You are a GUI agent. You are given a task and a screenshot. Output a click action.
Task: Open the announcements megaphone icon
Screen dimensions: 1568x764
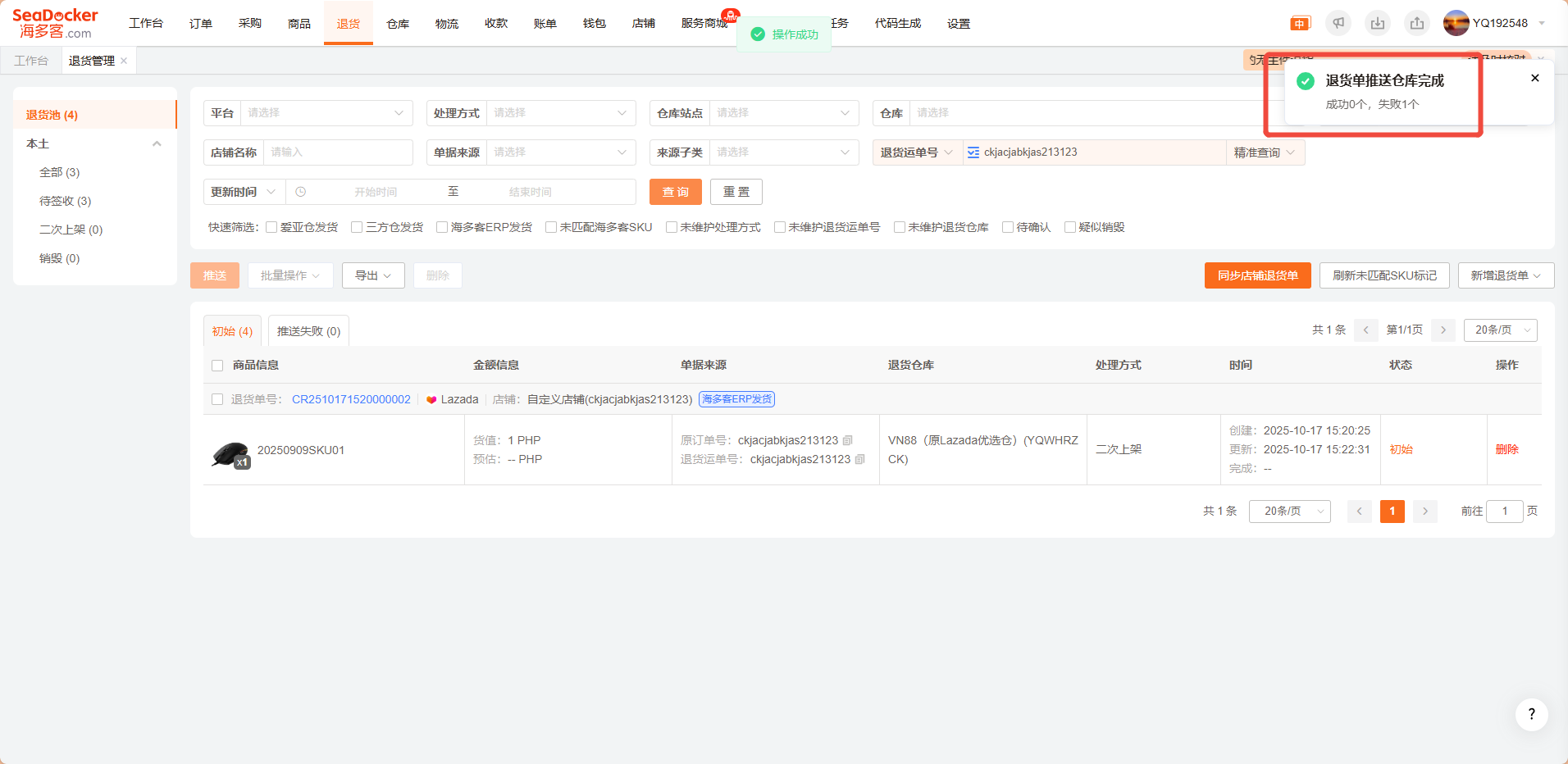pos(1338,24)
